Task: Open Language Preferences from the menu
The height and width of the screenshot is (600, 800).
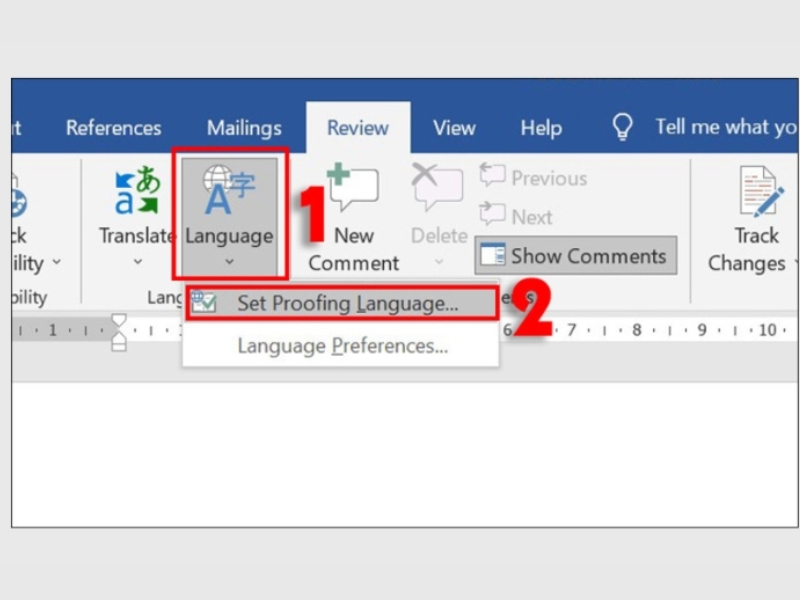Action: [x=342, y=346]
